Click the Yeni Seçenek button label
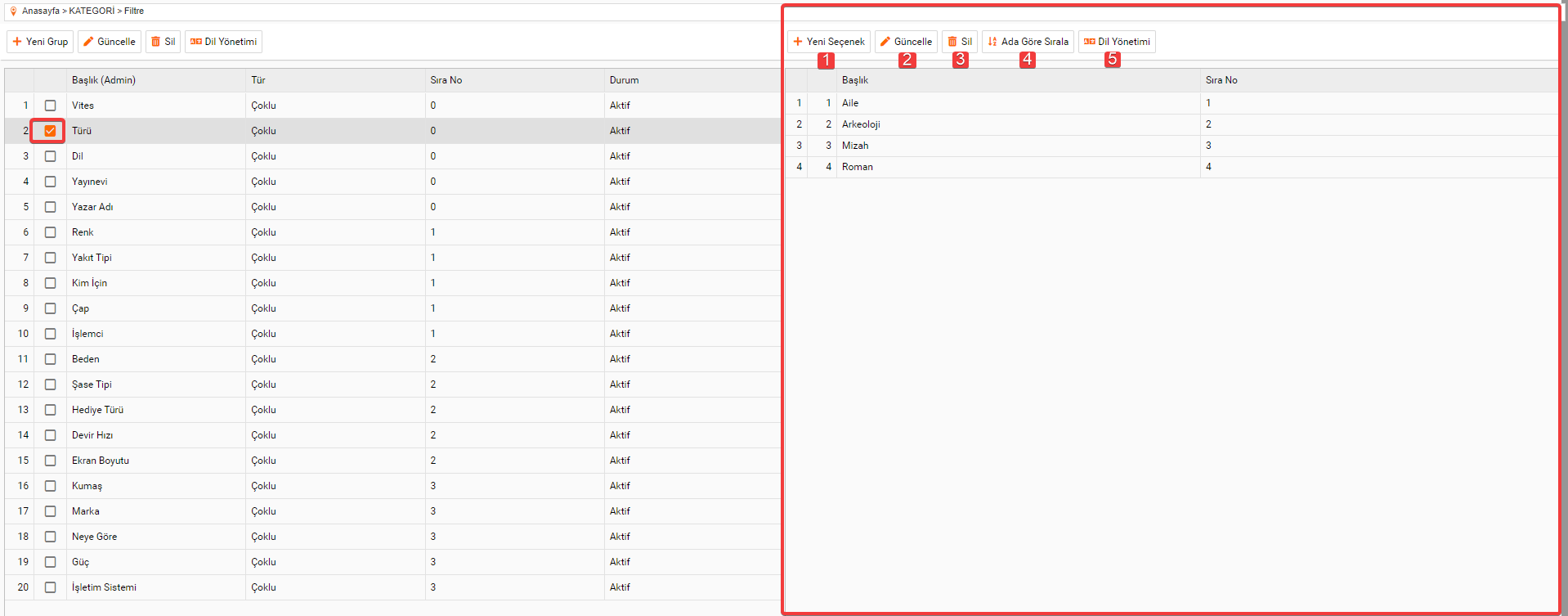1568x616 pixels. [836, 42]
